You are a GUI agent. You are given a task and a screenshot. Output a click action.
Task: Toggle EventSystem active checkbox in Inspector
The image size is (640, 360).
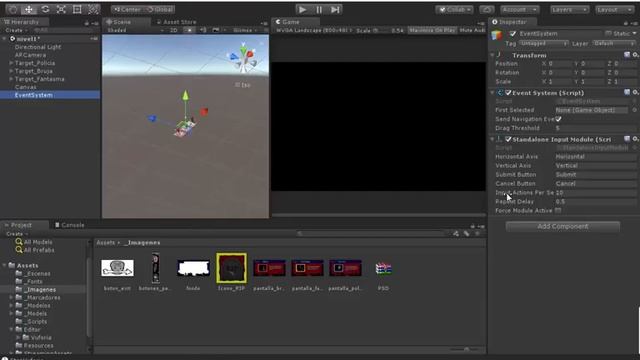(513, 34)
